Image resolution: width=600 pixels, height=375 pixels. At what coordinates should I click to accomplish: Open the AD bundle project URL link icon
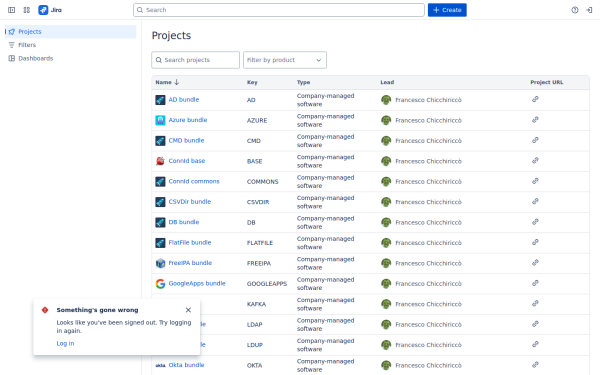click(535, 99)
